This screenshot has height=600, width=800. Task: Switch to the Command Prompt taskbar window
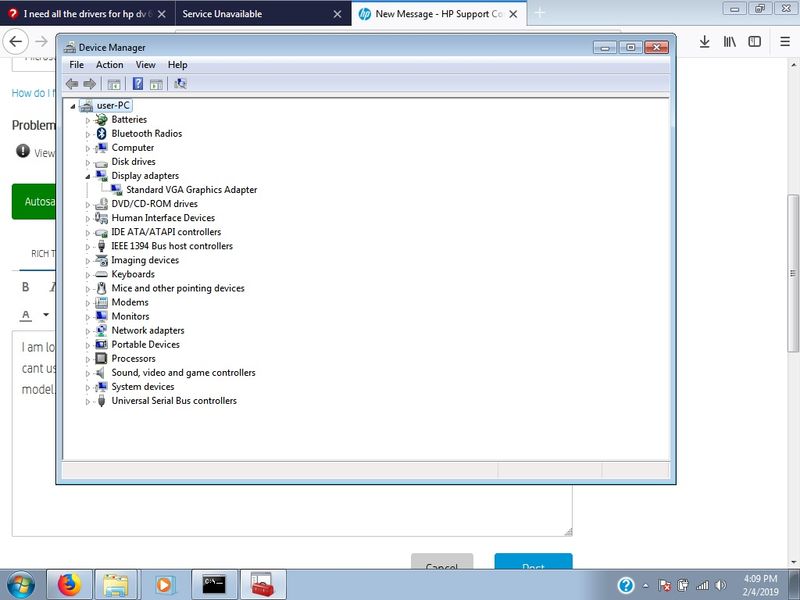coord(214,585)
